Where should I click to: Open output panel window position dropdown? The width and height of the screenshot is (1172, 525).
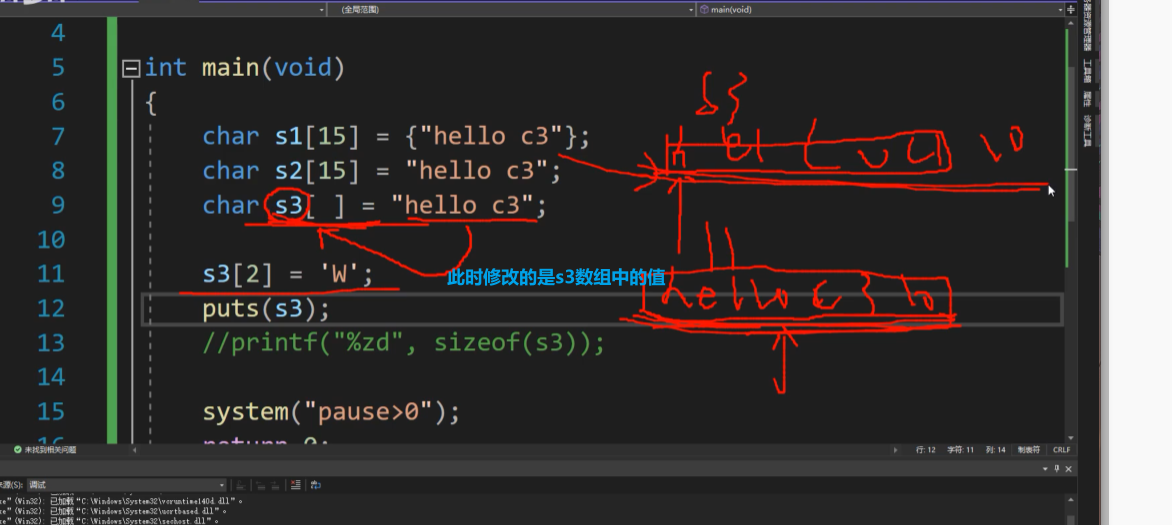coord(1046,469)
